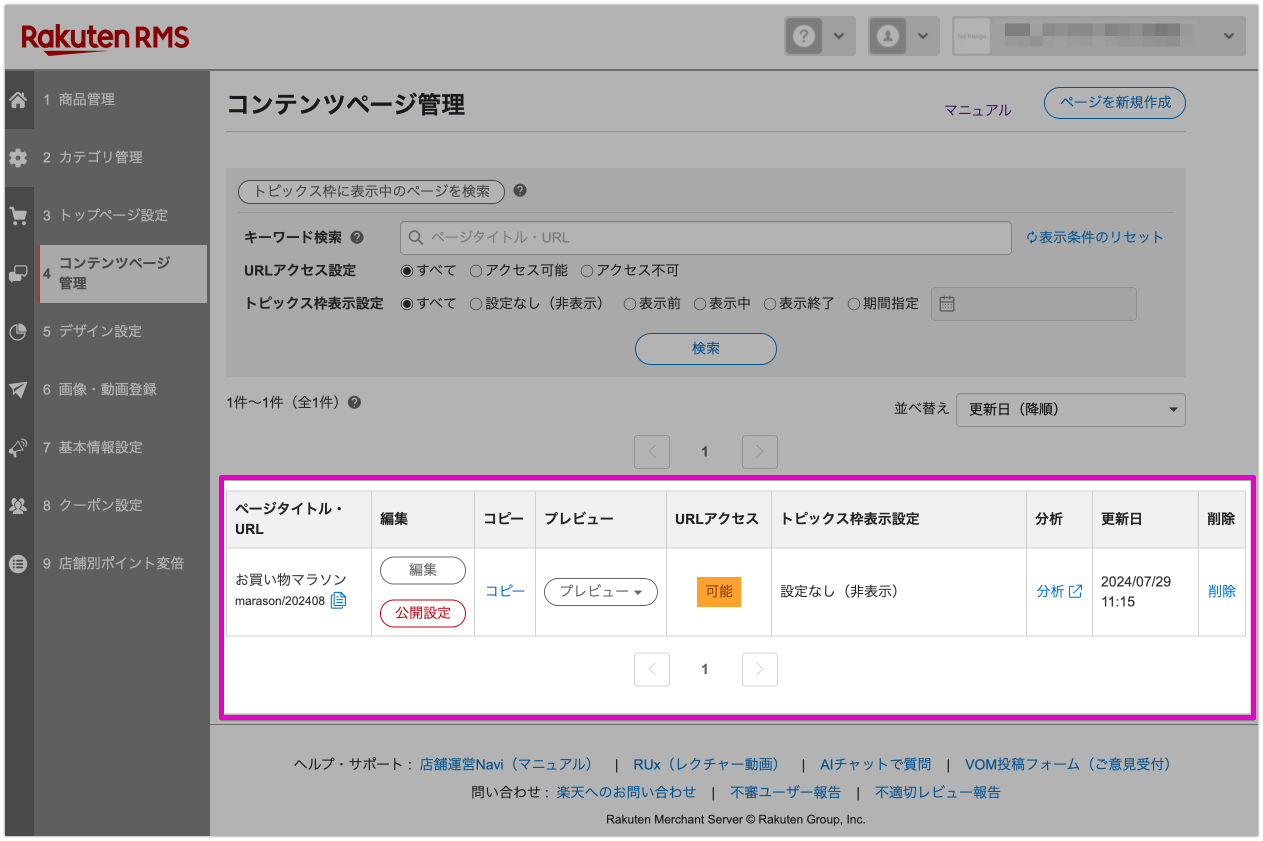Open the 分析 link in the table row

point(1059,592)
